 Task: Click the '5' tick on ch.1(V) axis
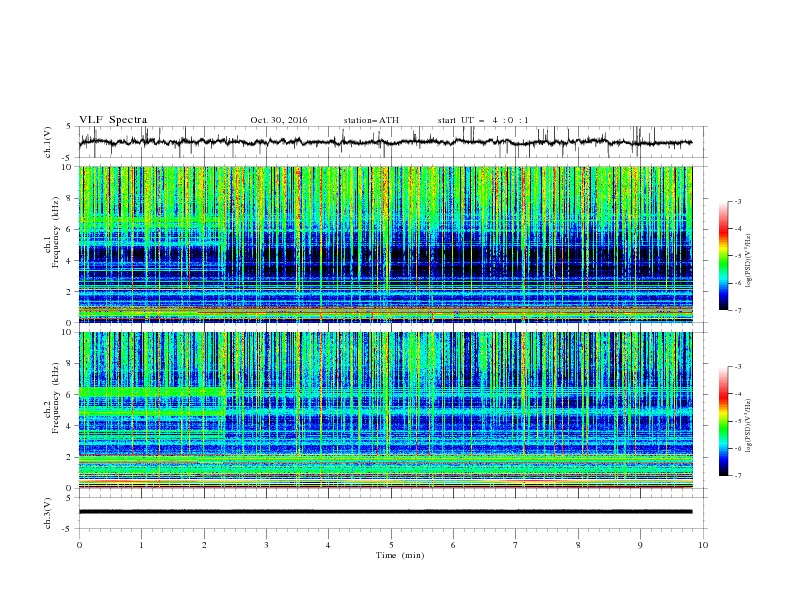point(69,126)
